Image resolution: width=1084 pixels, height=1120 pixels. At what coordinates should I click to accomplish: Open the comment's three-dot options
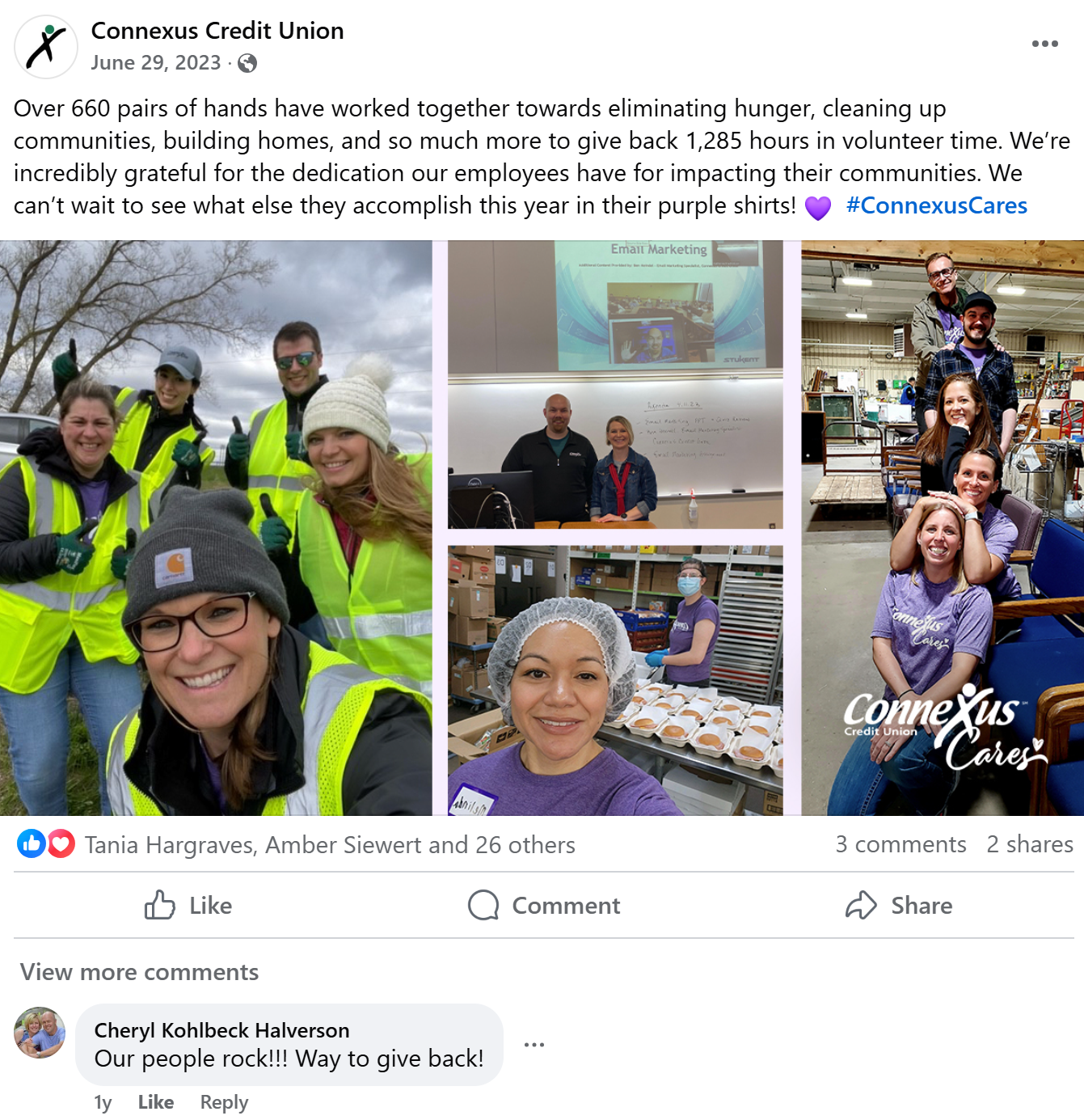[x=534, y=1045]
